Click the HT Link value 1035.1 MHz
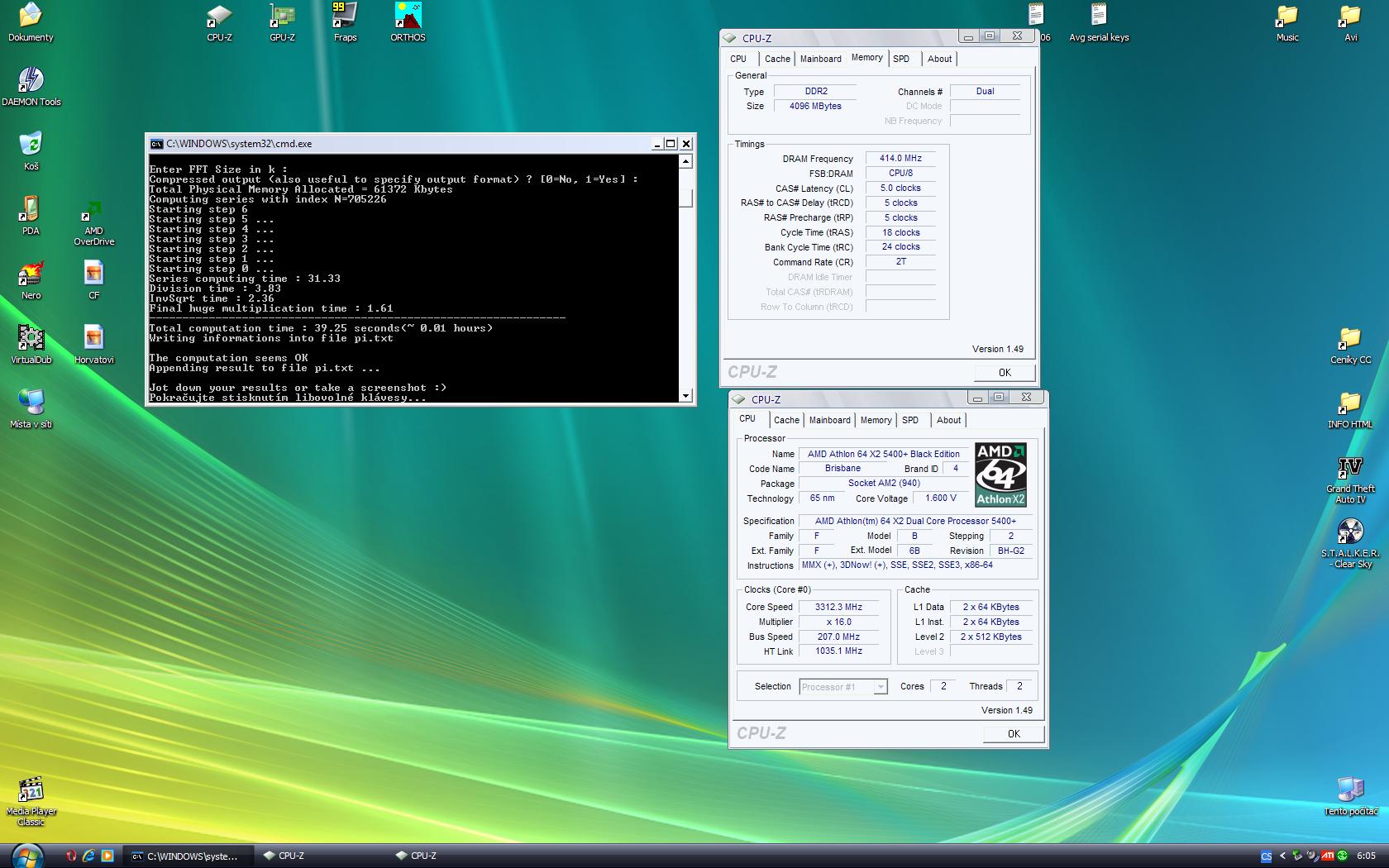 (x=838, y=651)
